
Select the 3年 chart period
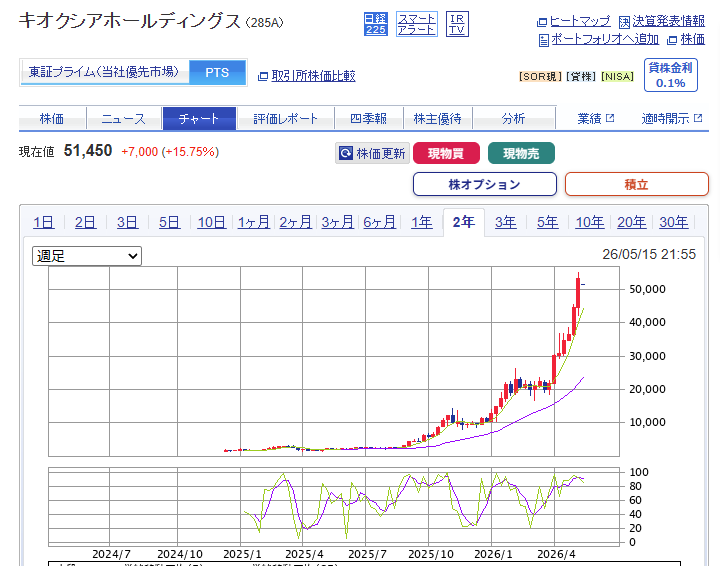[506, 222]
